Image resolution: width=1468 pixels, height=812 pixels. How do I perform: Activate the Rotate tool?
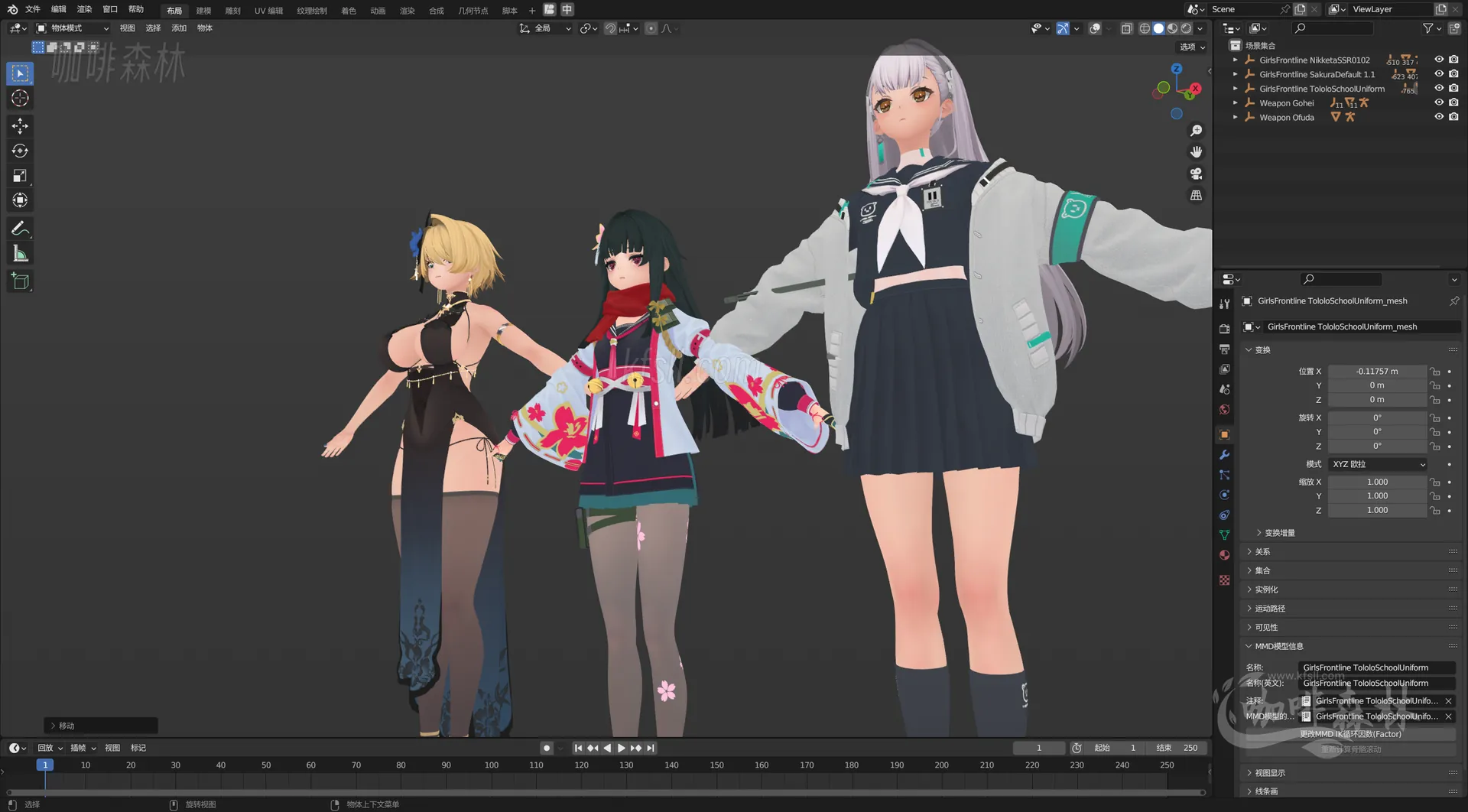click(x=20, y=151)
